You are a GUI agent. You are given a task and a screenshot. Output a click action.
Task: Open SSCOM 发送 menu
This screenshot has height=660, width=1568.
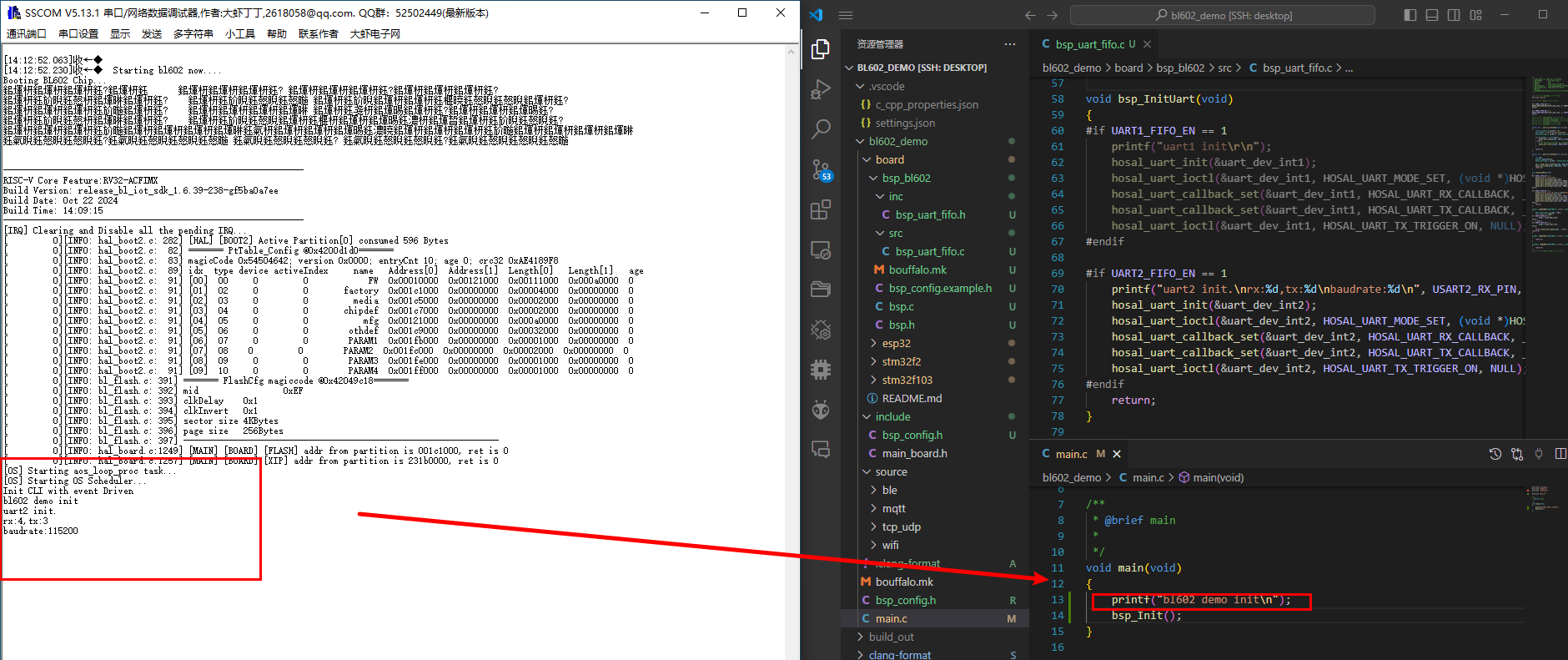coord(152,33)
